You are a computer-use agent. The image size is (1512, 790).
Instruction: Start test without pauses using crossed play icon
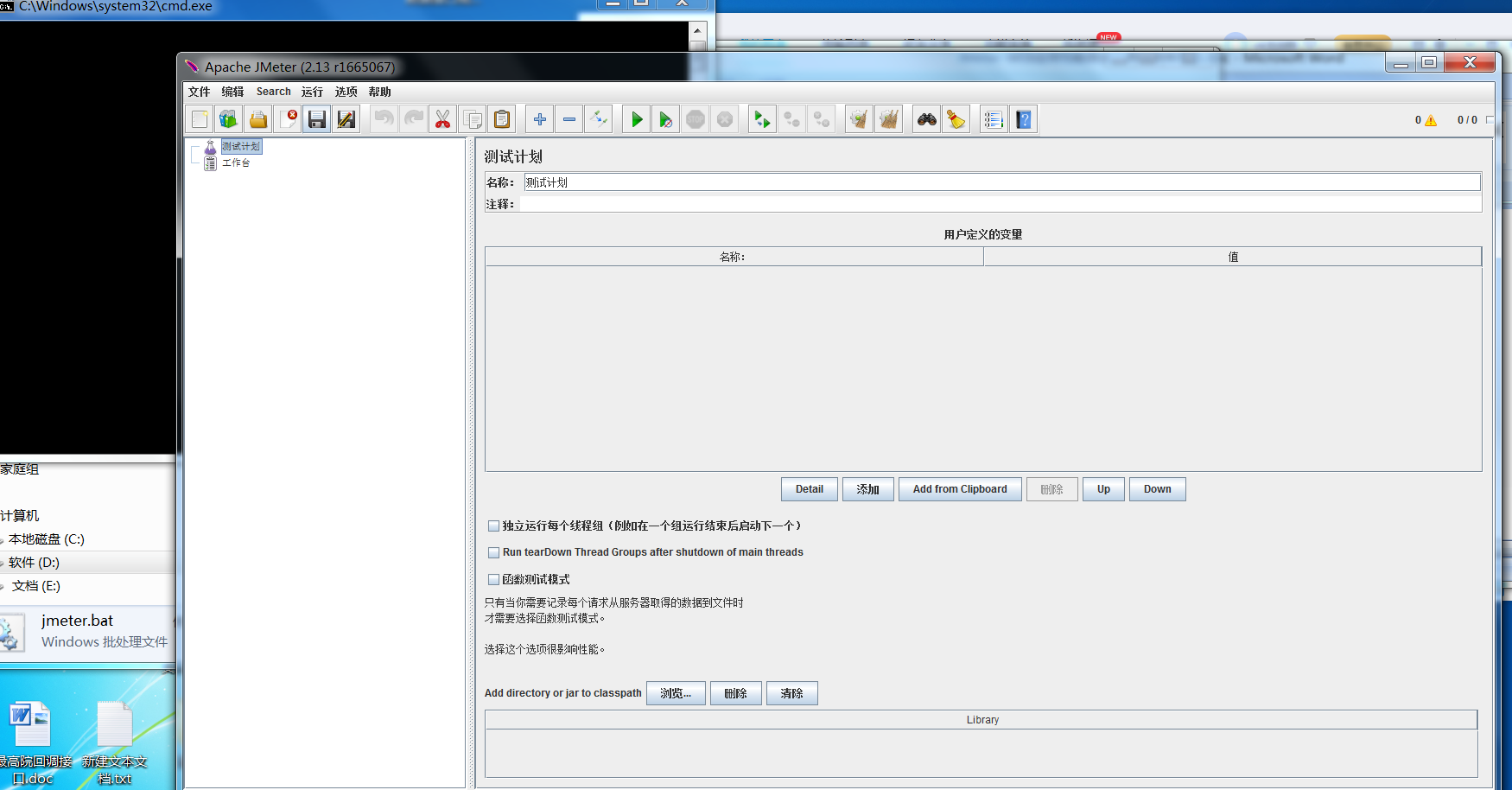tap(665, 118)
